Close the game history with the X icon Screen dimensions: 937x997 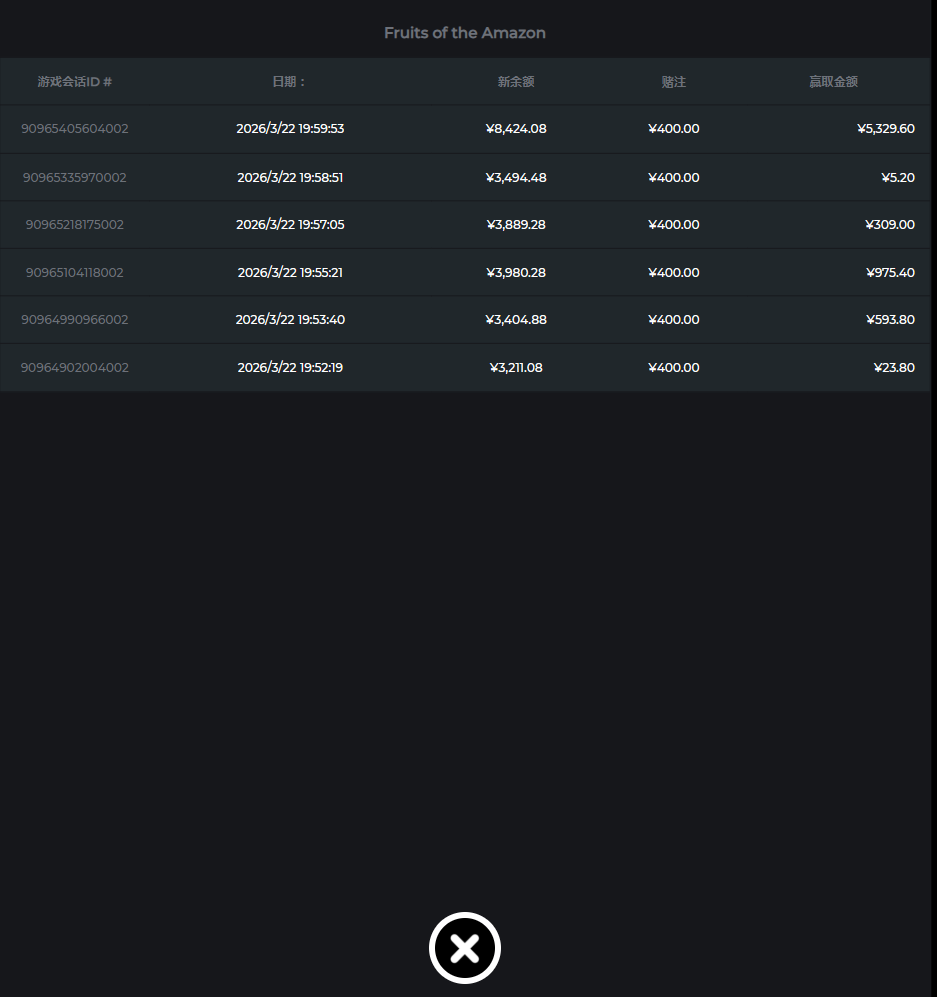tap(464, 948)
